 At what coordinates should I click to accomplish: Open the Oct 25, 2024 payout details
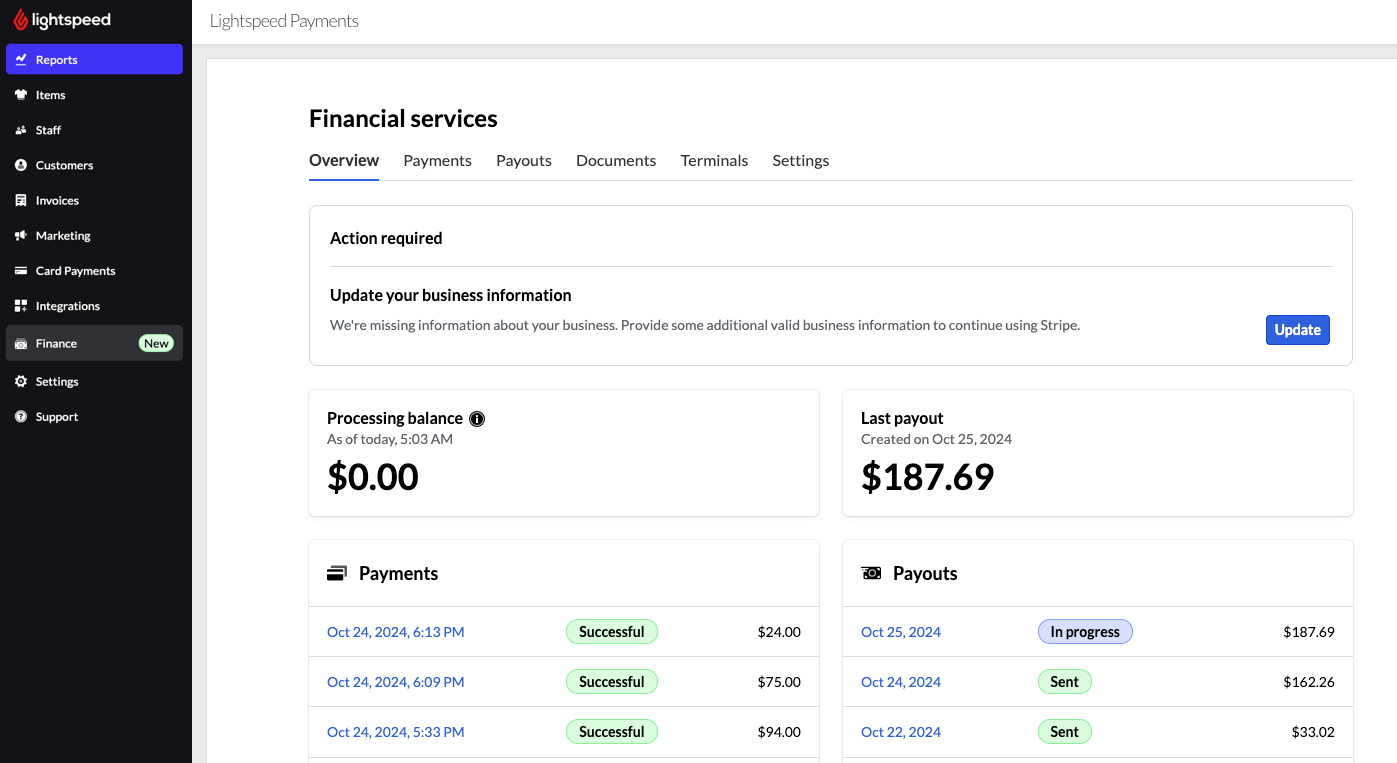pos(900,631)
